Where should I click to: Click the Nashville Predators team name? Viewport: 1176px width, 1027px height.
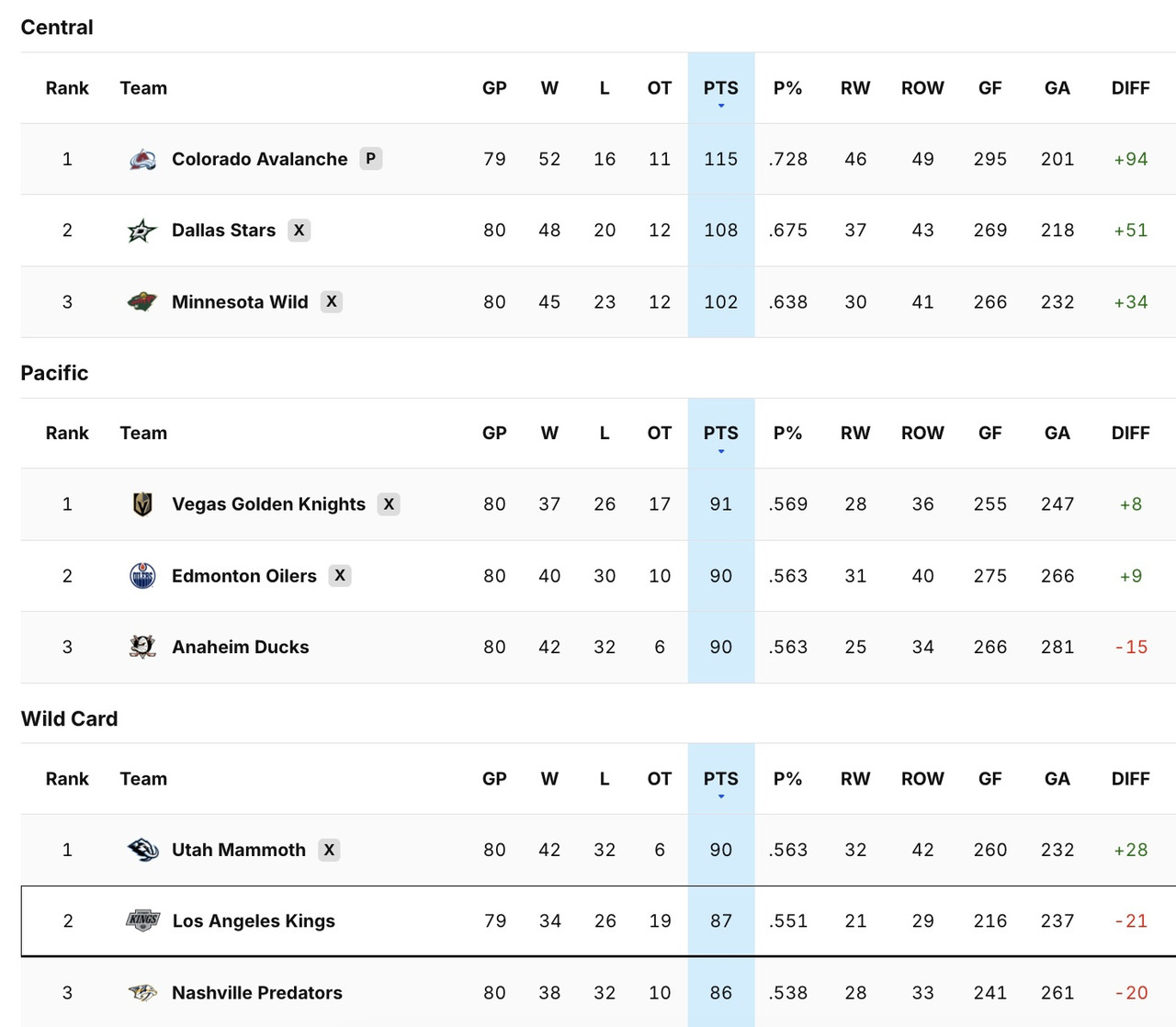coord(256,992)
